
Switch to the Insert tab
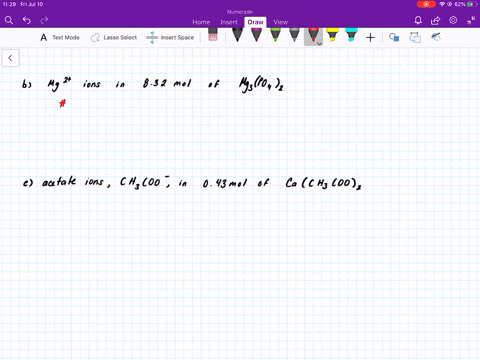pos(229,22)
